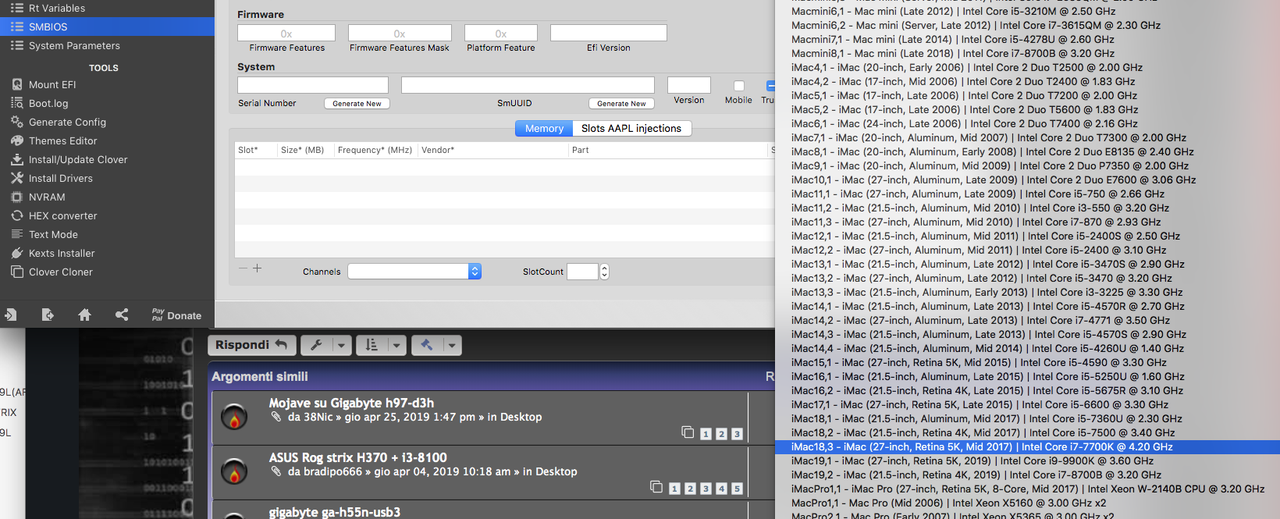
Task: Go to page 5 of ASUS Rog strix topic
Action: click(737, 488)
